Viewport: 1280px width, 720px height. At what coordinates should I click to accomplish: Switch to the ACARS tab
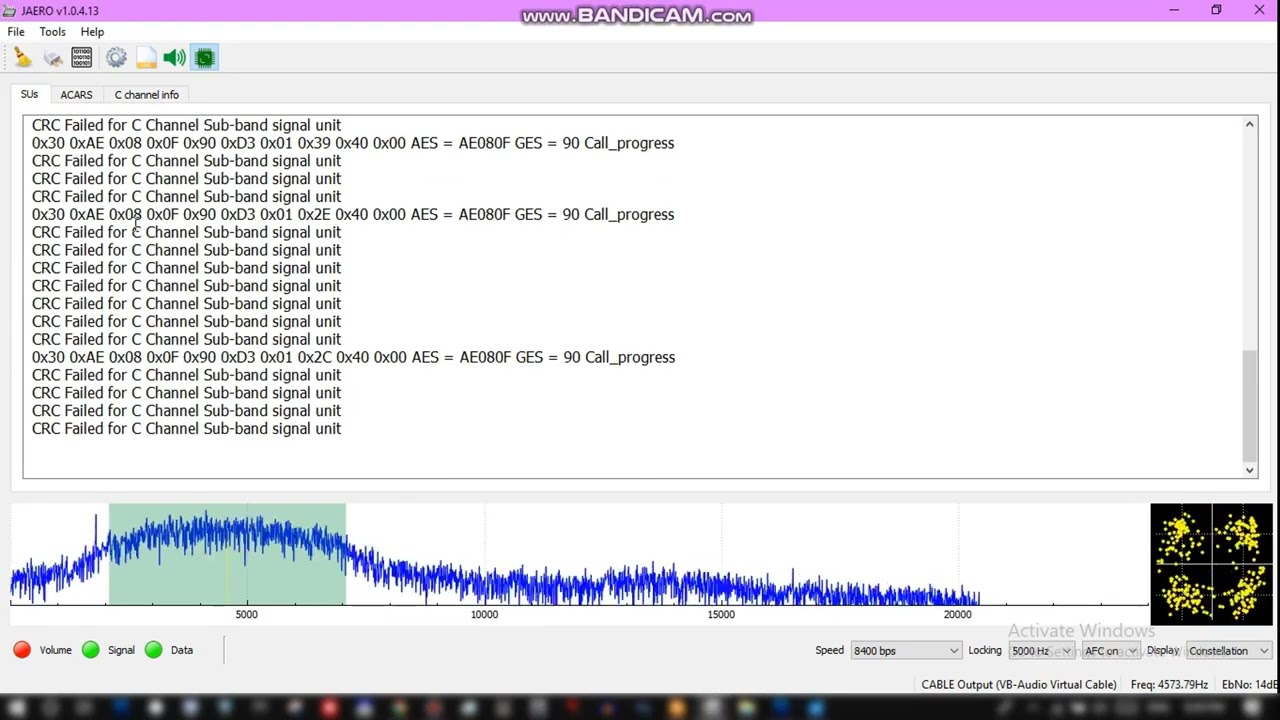[x=76, y=95]
